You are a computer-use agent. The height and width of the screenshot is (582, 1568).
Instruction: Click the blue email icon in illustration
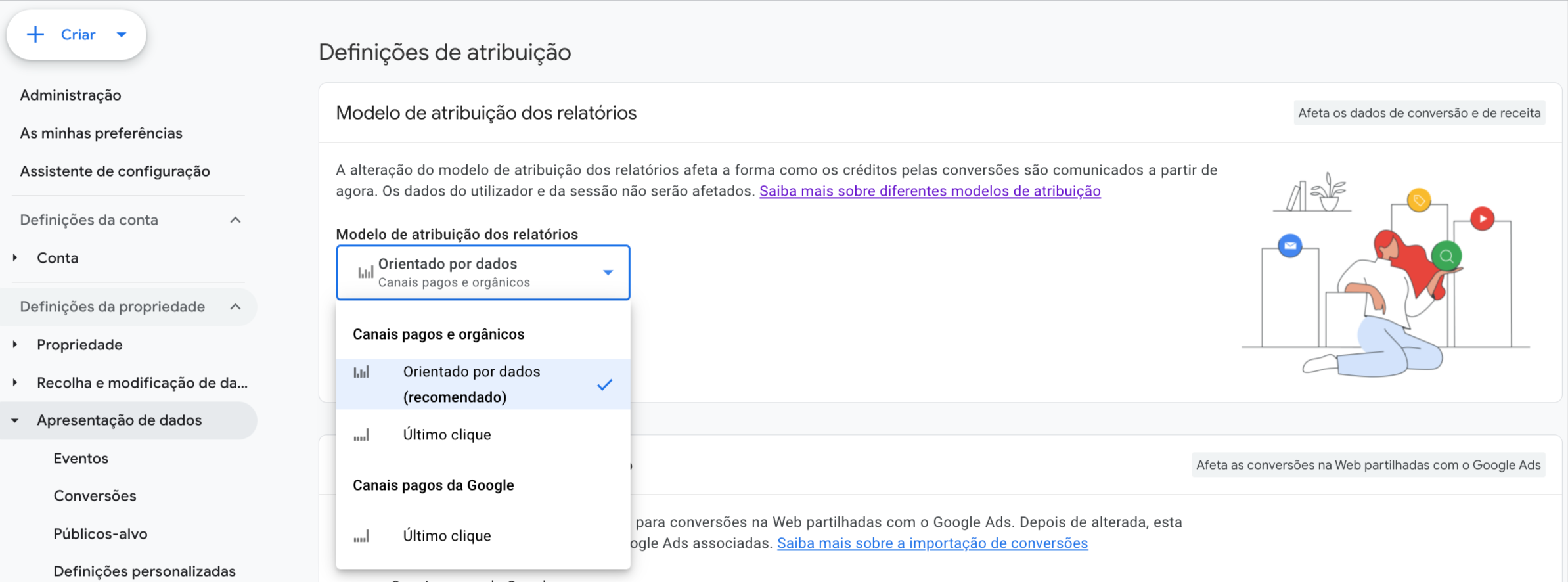point(1290,246)
